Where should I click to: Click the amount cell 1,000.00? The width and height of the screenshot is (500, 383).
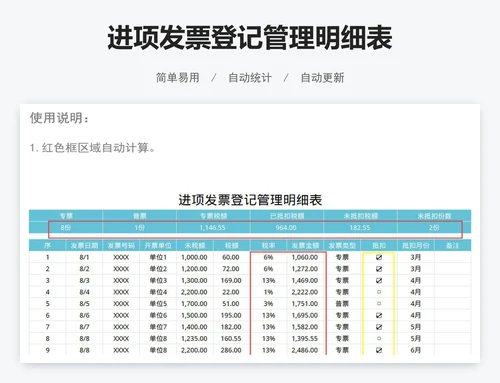click(x=194, y=257)
